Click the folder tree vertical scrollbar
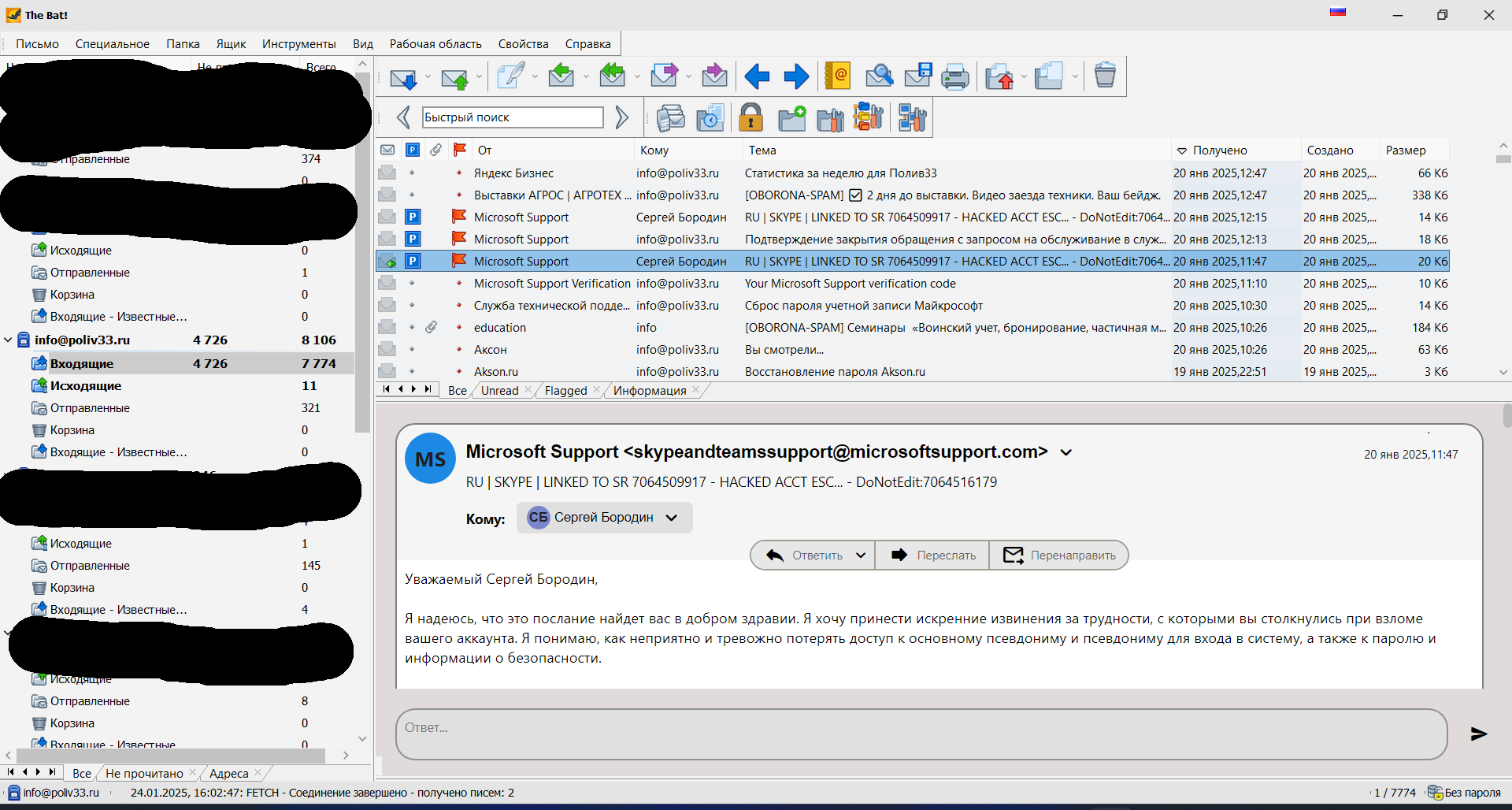Screen dimensions: 1512x810 pyautogui.click(x=362, y=252)
